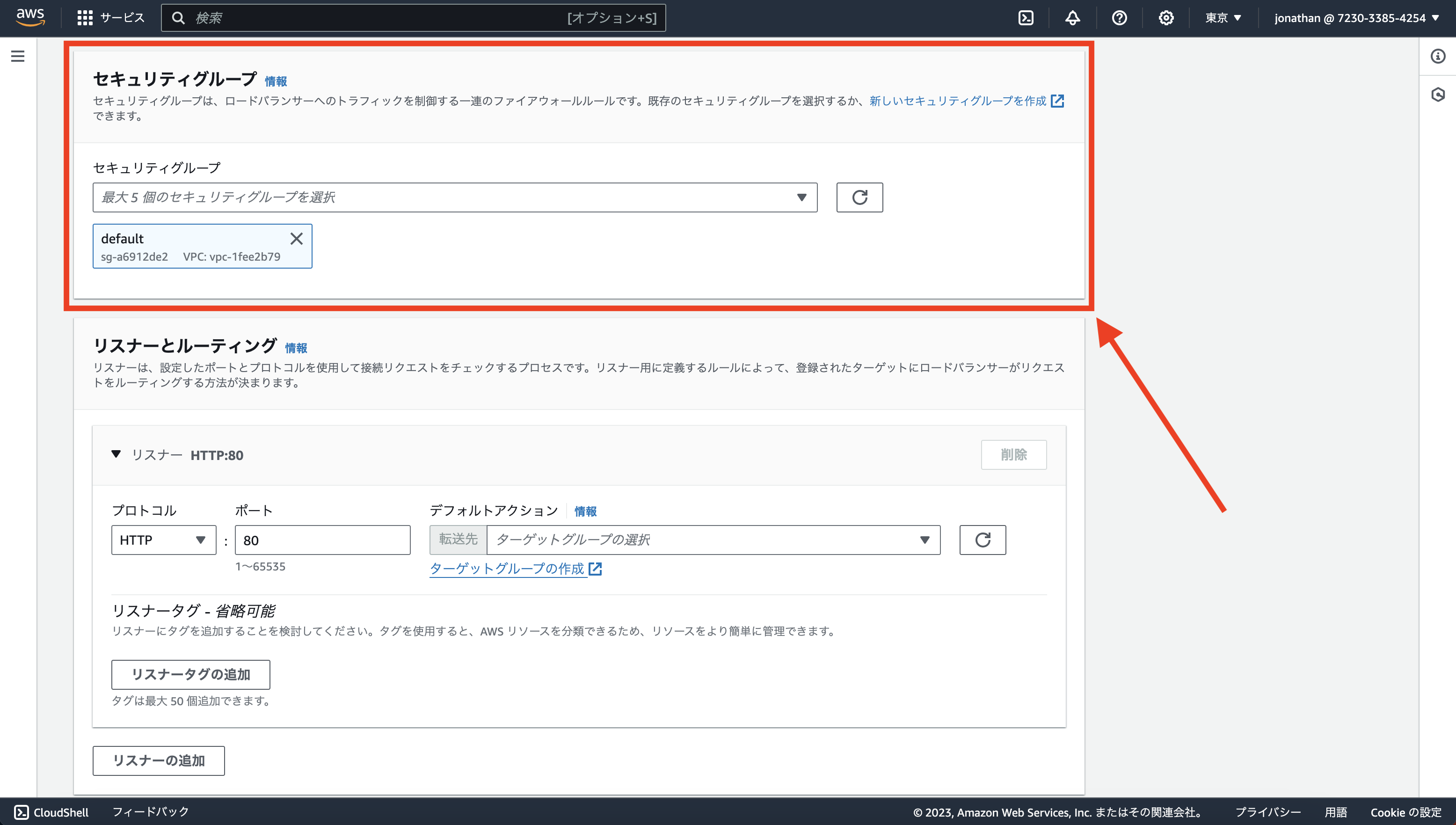This screenshot has height=825, width=1456.
Task: Refresh the target group selection
Action: coord(983,540)
